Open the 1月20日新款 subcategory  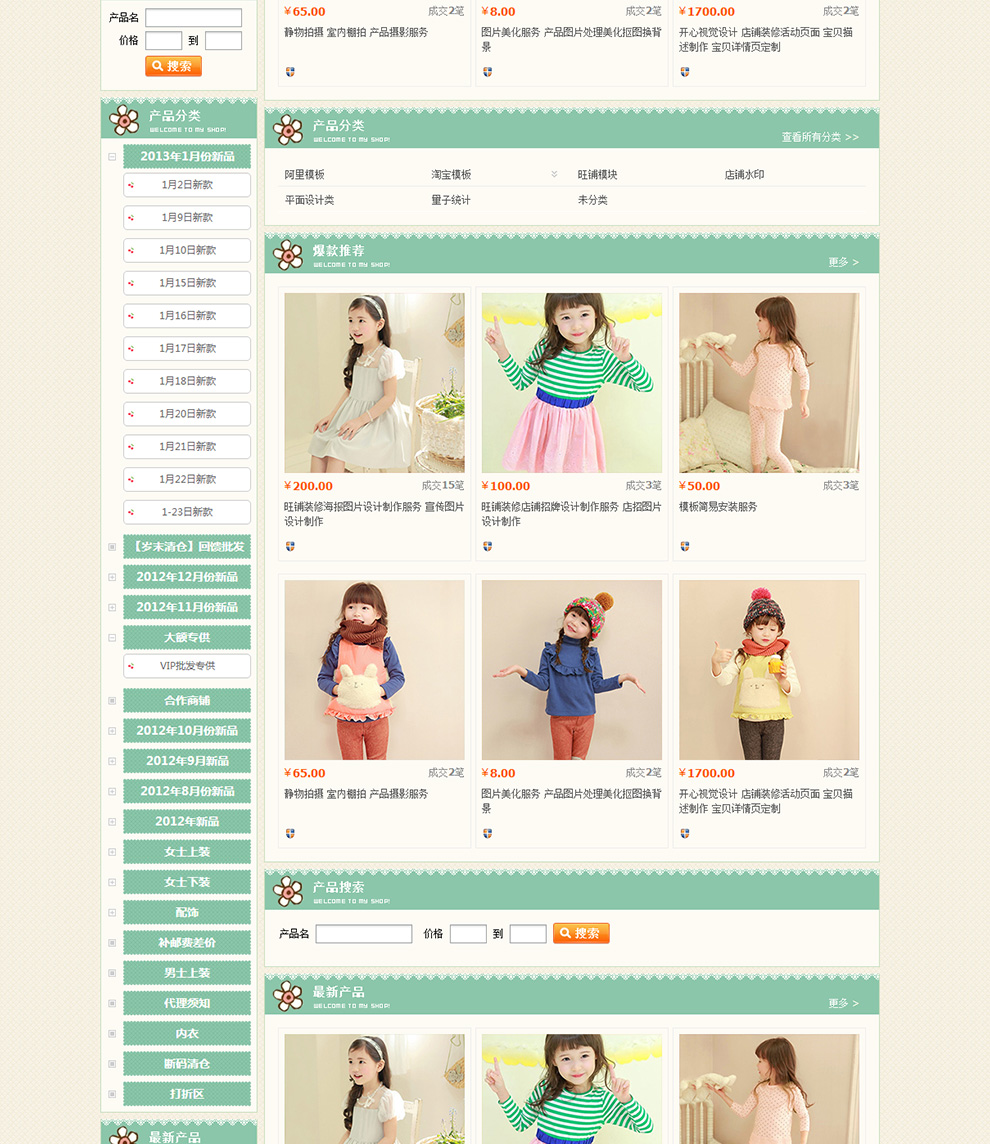tap(187, 414)
